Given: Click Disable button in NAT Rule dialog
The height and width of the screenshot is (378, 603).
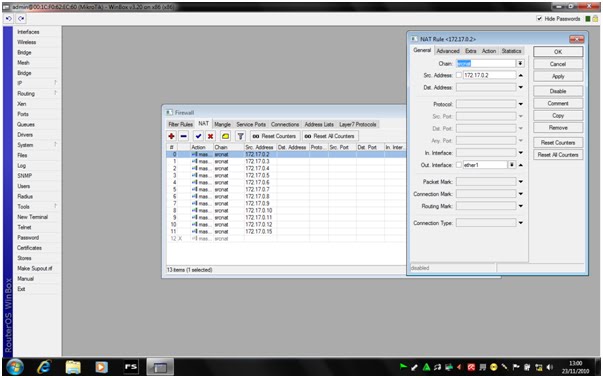Looking at the screenshot, I should pos(558,91).
